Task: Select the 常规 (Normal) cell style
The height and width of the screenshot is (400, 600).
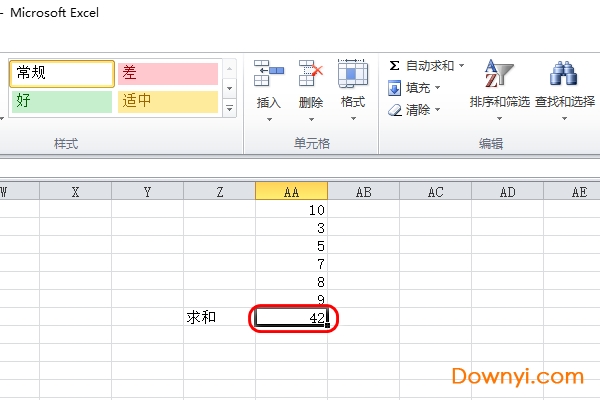Action: tap(62, 73)
